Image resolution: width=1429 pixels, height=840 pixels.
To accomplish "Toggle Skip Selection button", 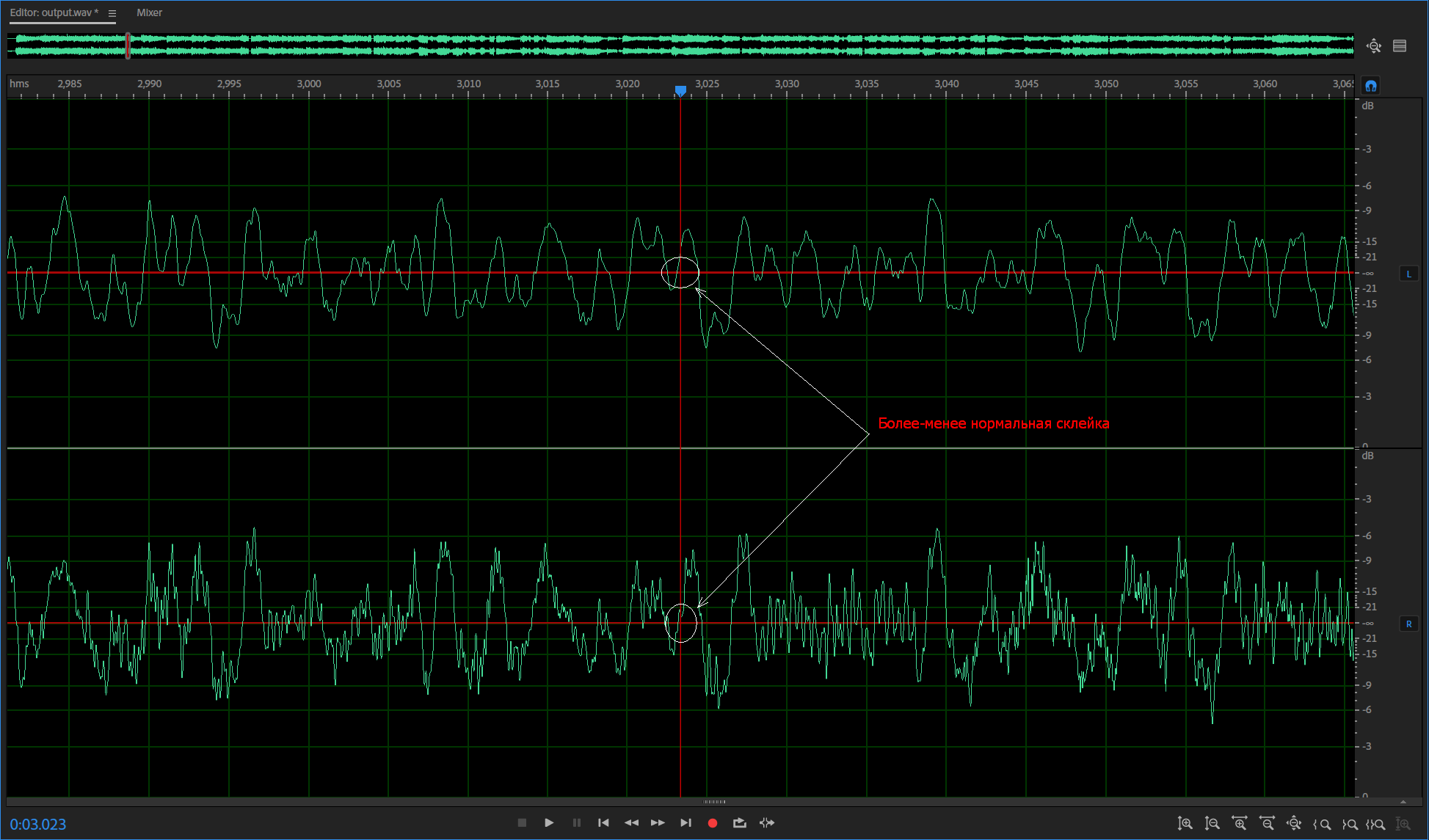I will 767,822.
